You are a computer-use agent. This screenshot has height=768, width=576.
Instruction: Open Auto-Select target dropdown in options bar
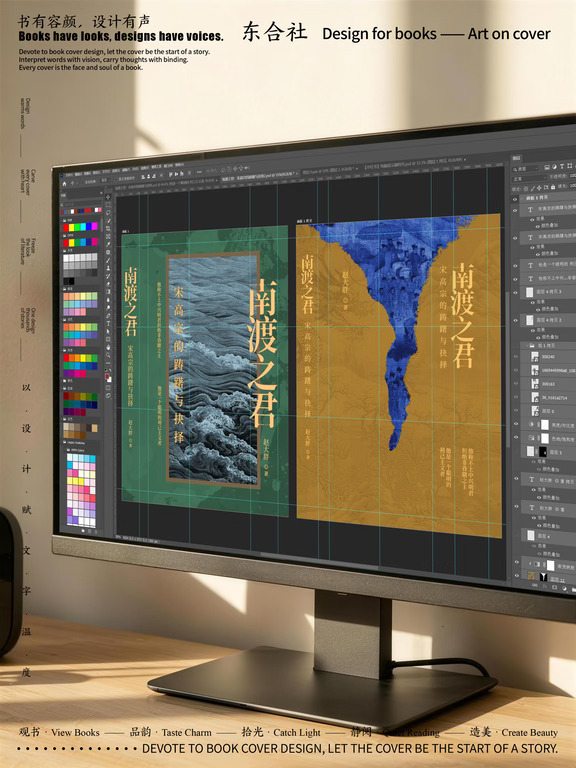[106, 180]
